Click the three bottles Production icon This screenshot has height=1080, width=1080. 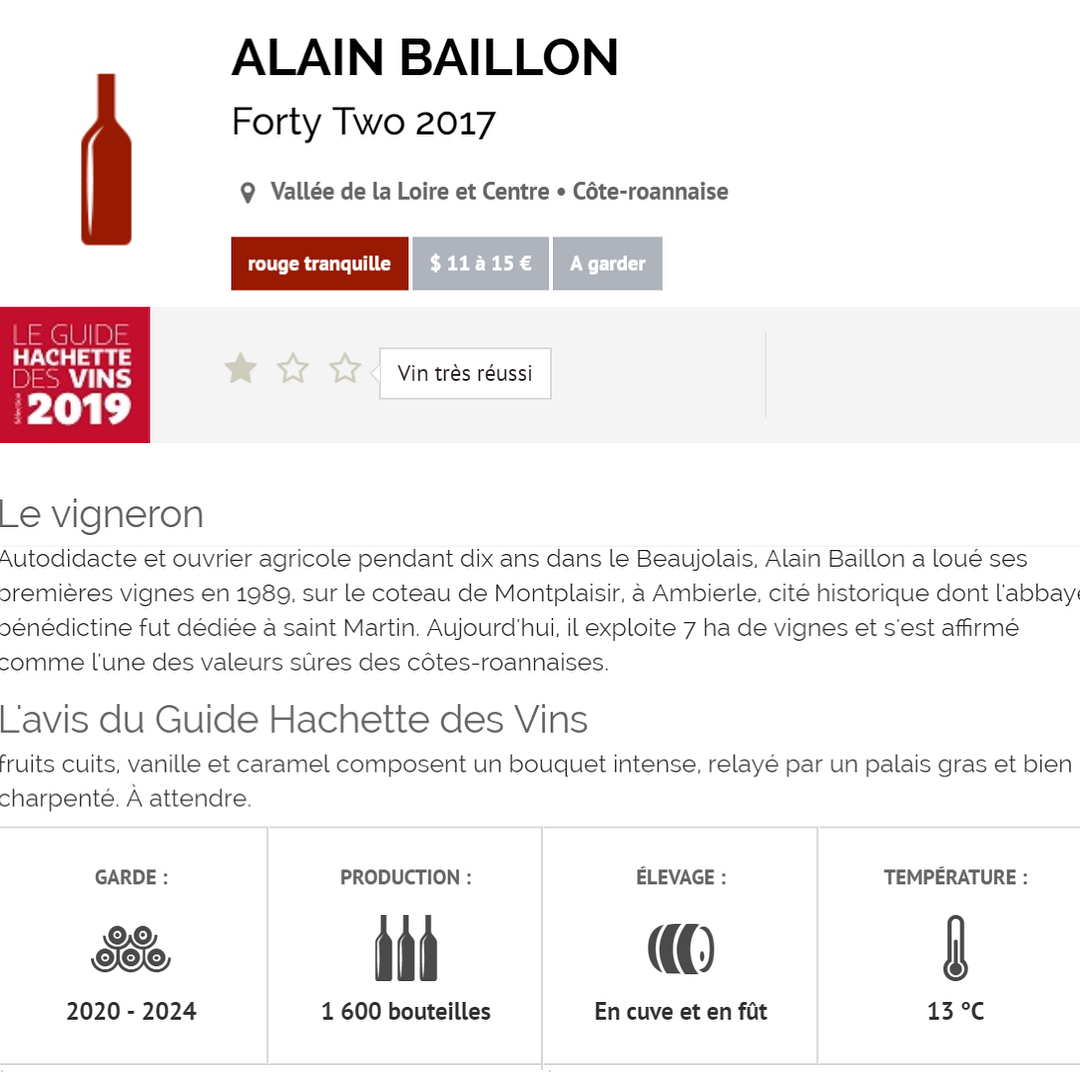405,948
